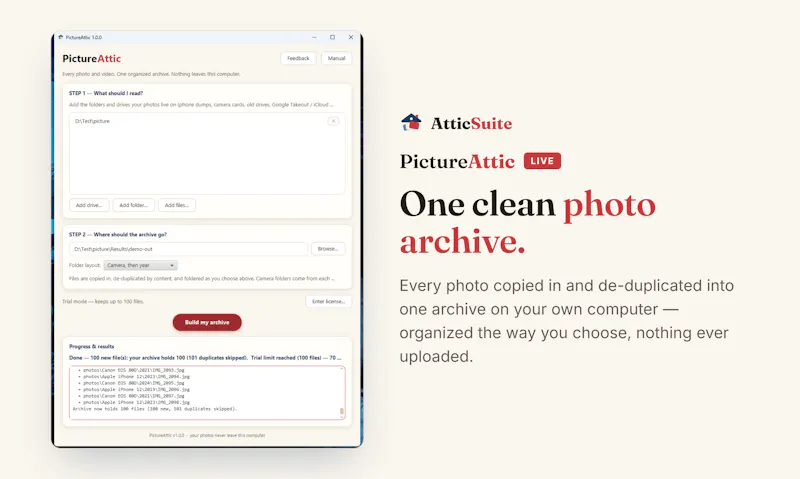Click the red LIVE badge
Viewport: 800px width, 479px height.
coord(542,161)
